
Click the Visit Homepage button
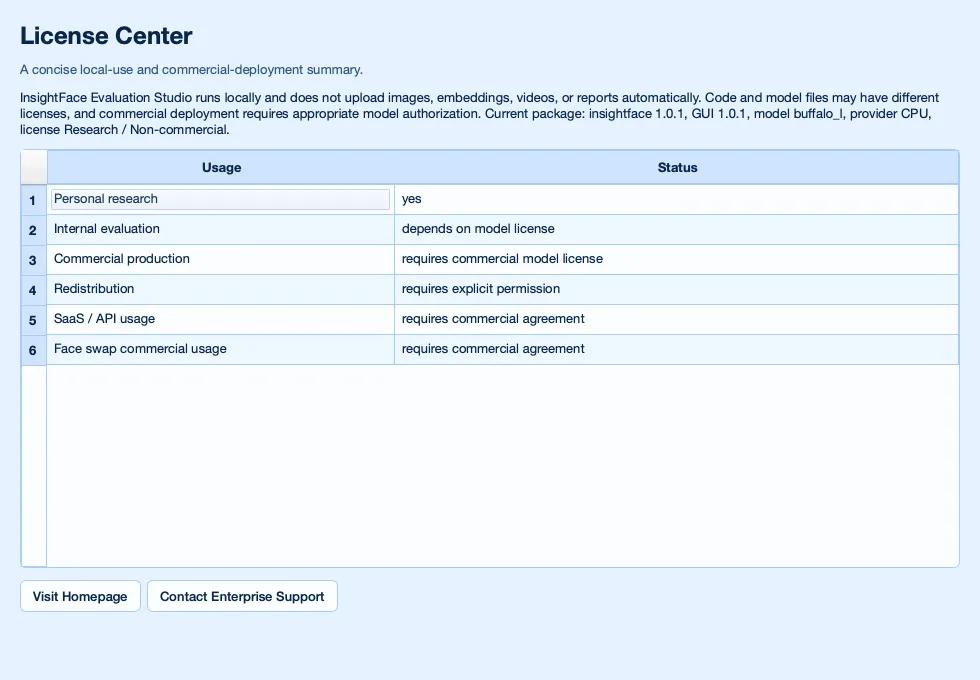tap(80, 596)
